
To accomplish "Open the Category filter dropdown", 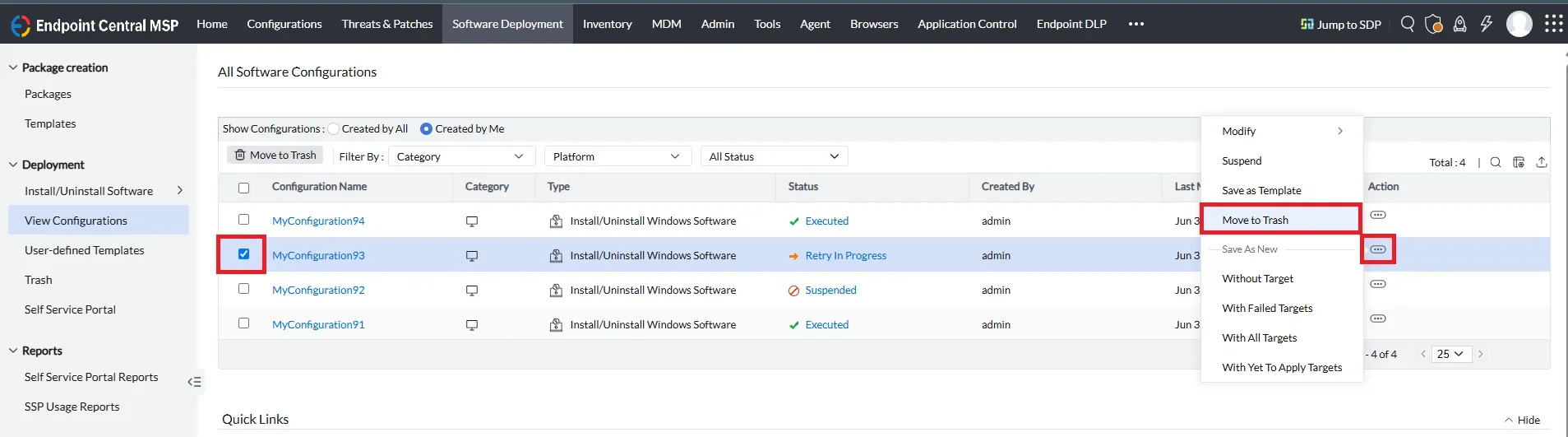I will pos(461,156).
